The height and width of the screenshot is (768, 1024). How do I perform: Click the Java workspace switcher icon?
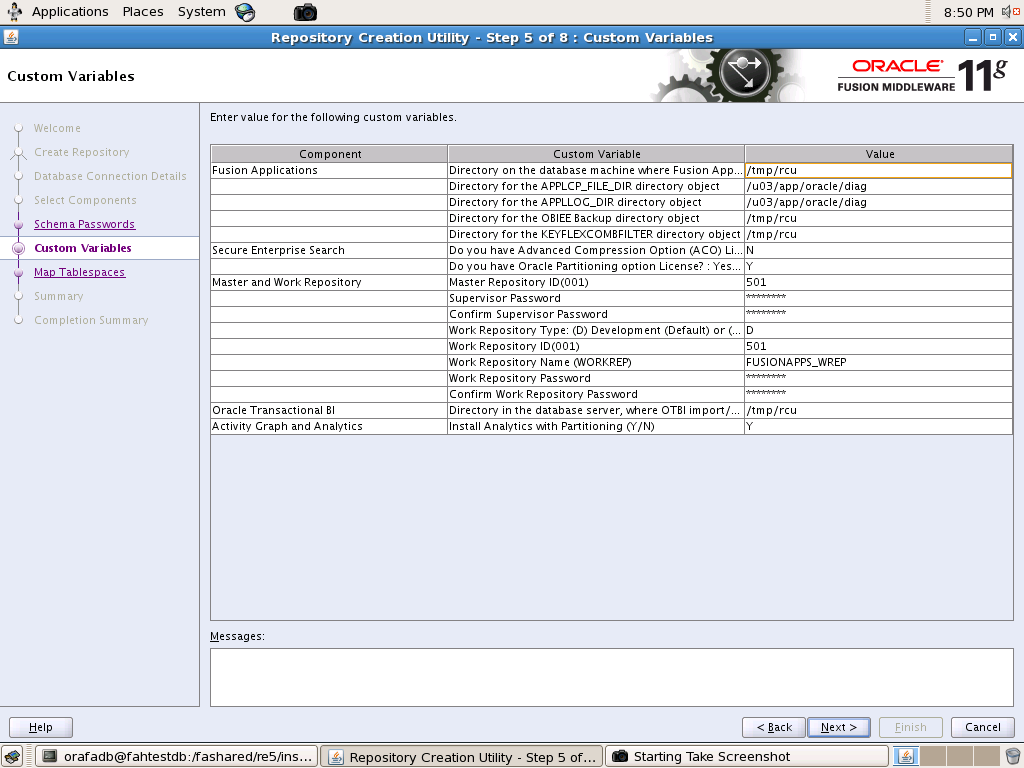[x=906, y=756]
